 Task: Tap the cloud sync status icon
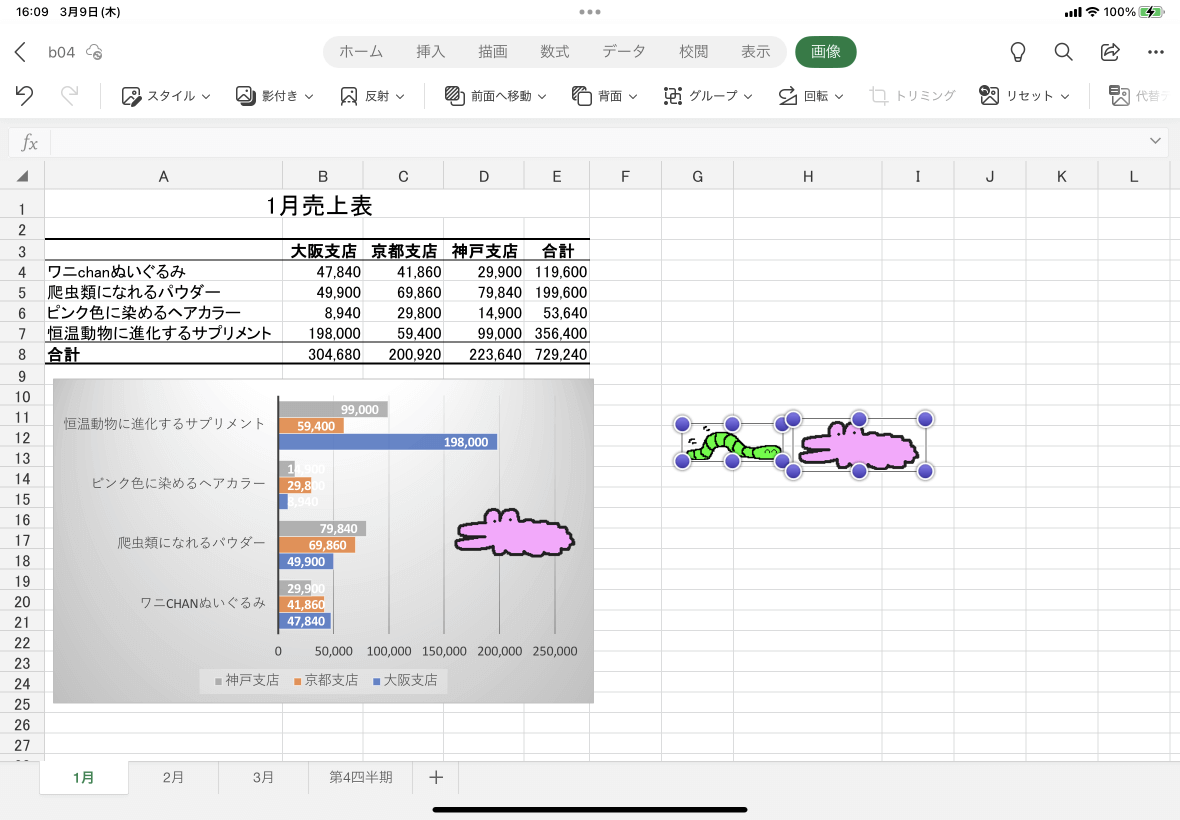coord(94,52)
